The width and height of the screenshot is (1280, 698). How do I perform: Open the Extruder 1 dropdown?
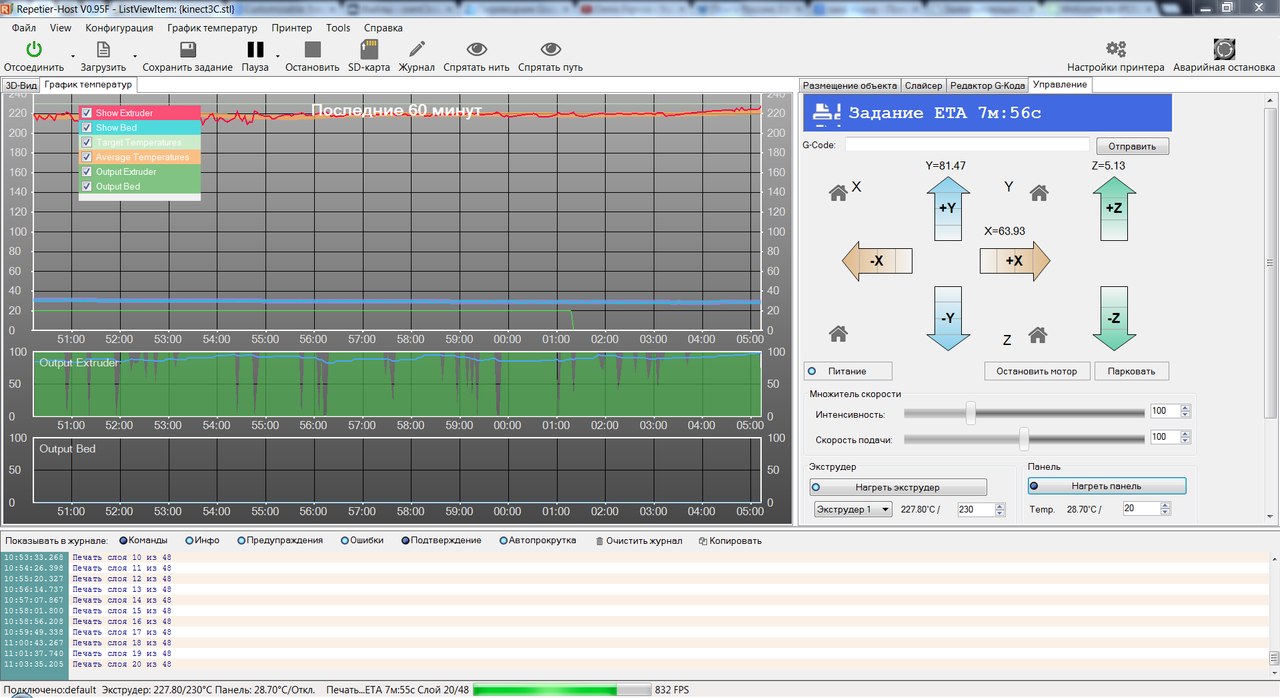[852, 510]
